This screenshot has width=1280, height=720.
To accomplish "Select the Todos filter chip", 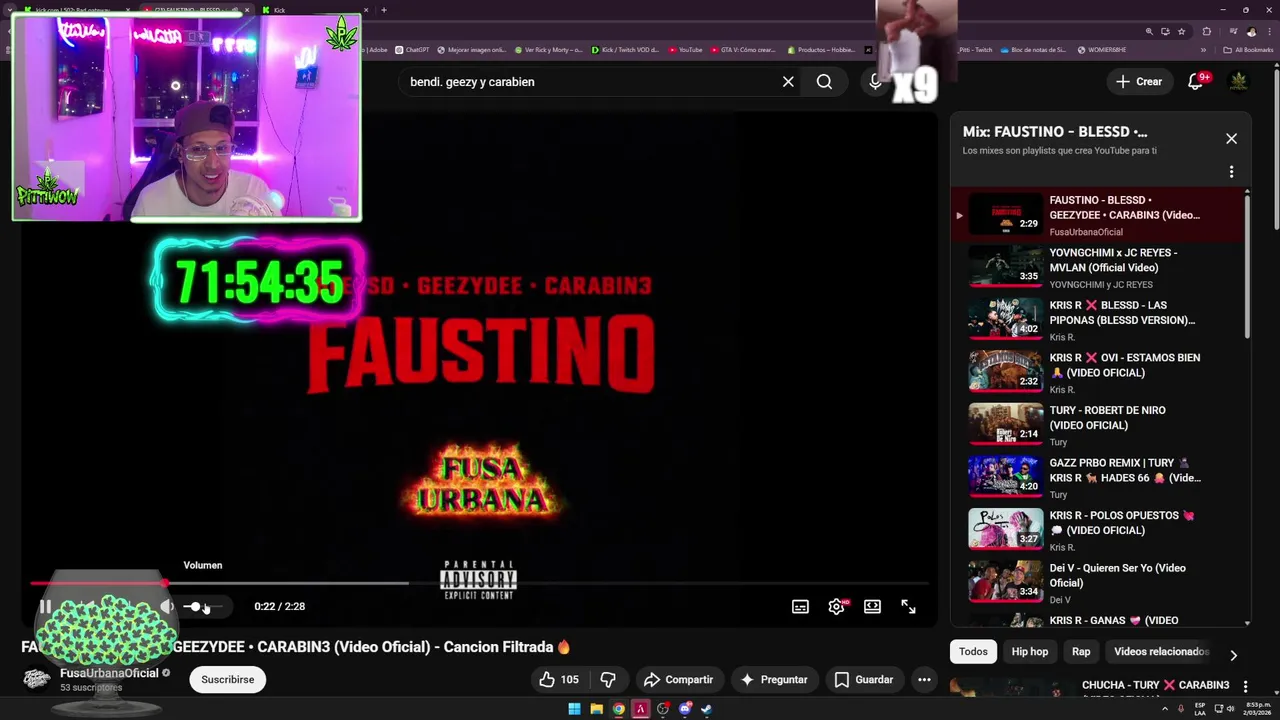I will pyautogui.click(x=973, y=652).
